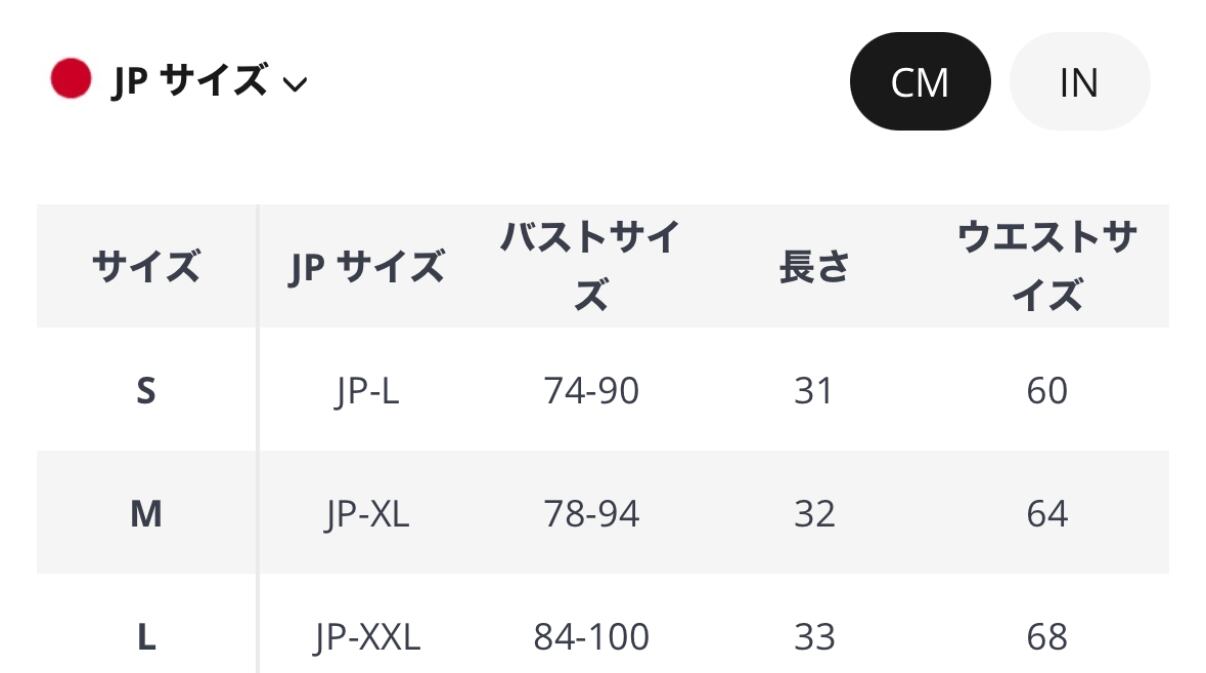1206x673 pixels.
Task: Select the S size row label
Action: [146, 390]
